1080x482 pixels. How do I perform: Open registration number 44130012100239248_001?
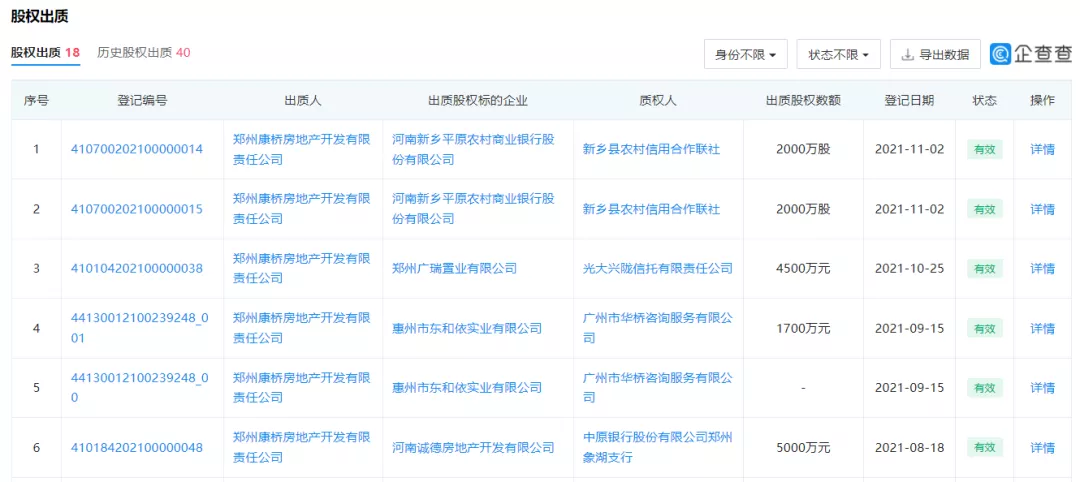[140, 328]
